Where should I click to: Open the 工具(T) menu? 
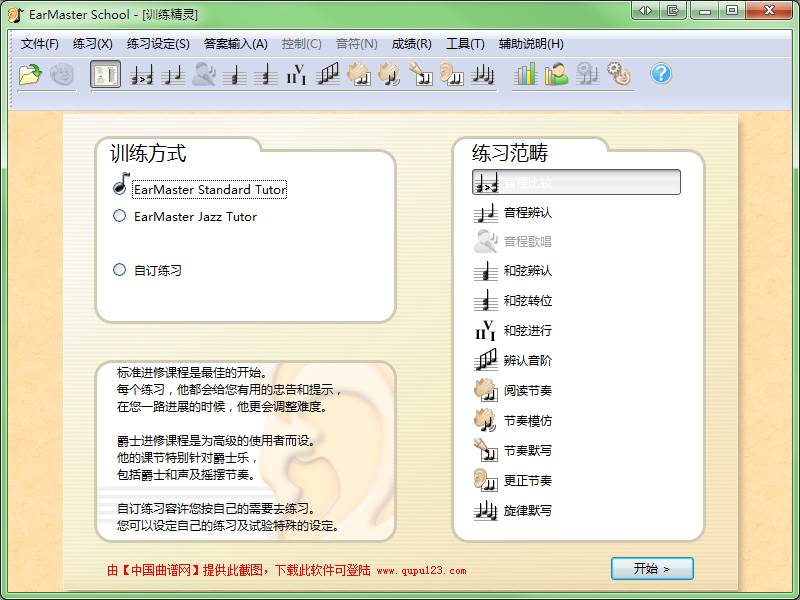pos(465,44)
